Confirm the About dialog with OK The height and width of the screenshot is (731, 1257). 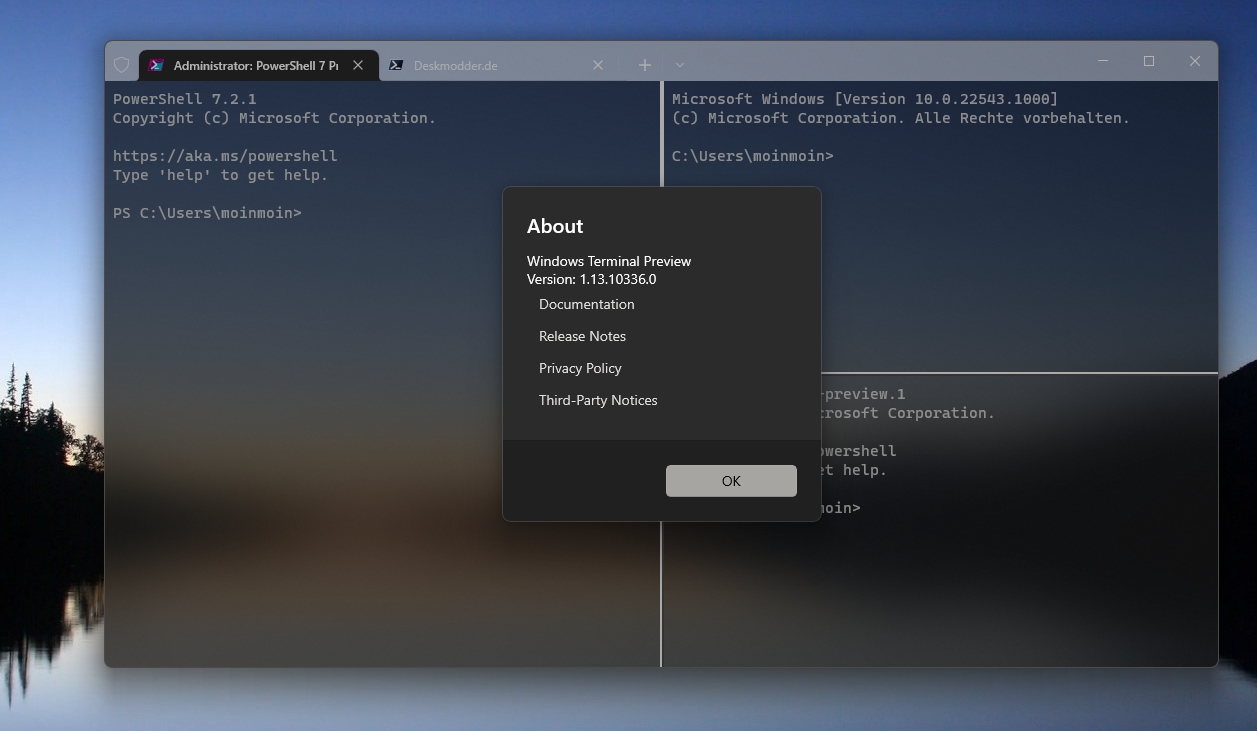point(731,481)
